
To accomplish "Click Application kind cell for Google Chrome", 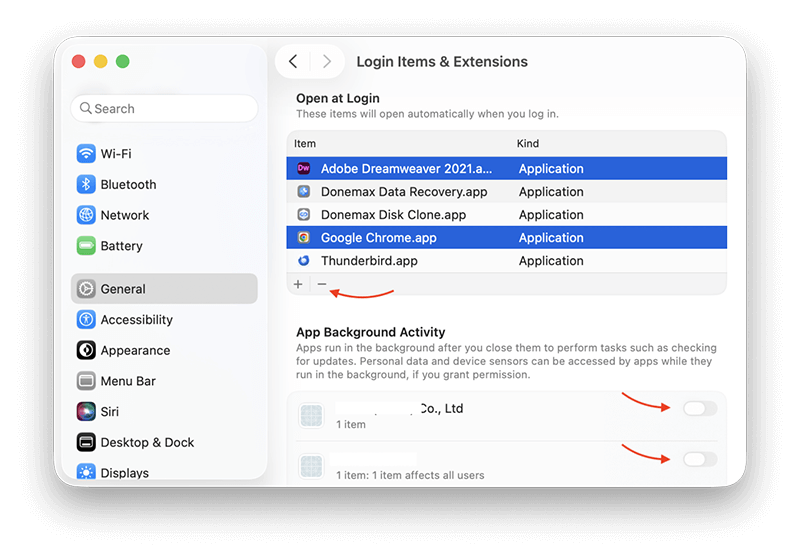I will pos(551,238).
